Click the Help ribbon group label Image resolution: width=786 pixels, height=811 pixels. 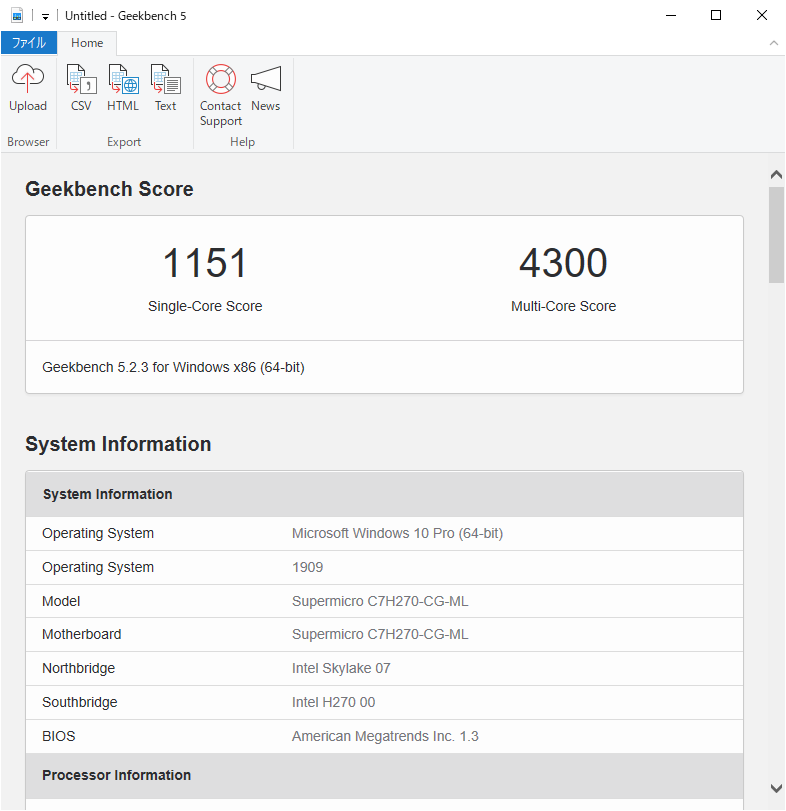coord(243,142)
